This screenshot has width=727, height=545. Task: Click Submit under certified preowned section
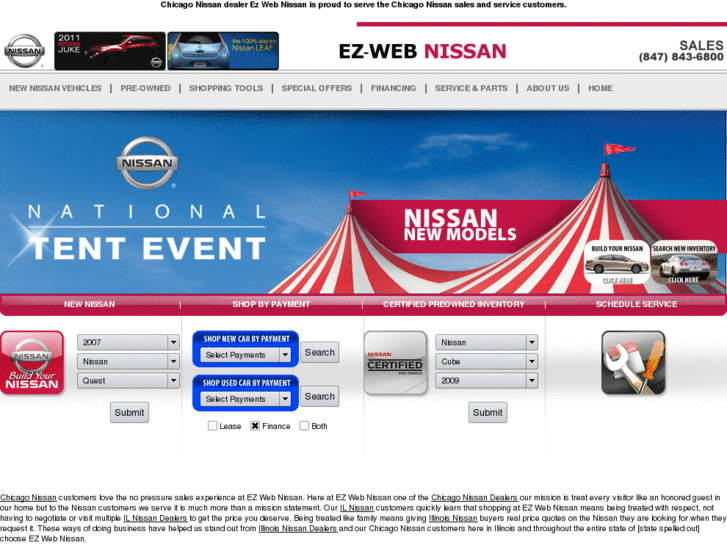pyautogui.click(x=487, y=412)
